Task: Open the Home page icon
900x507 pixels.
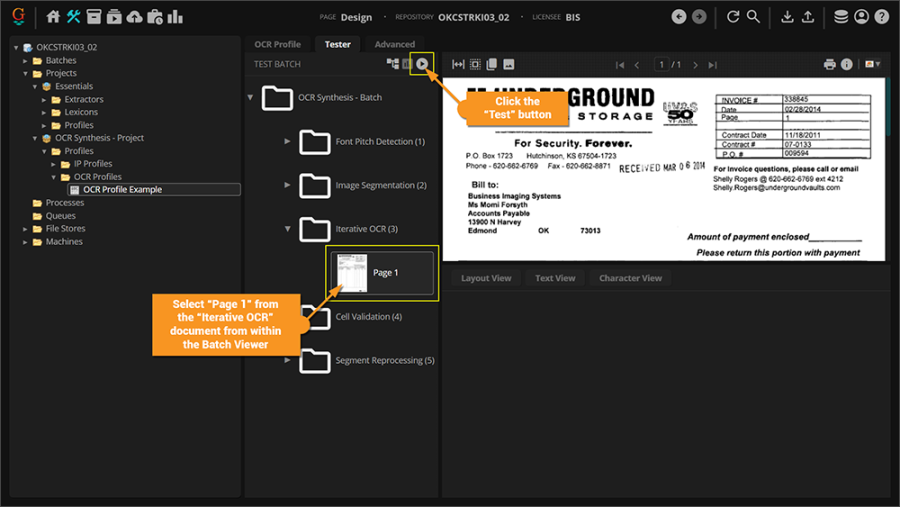Action: pyautogui.click(x=53, y=17)
